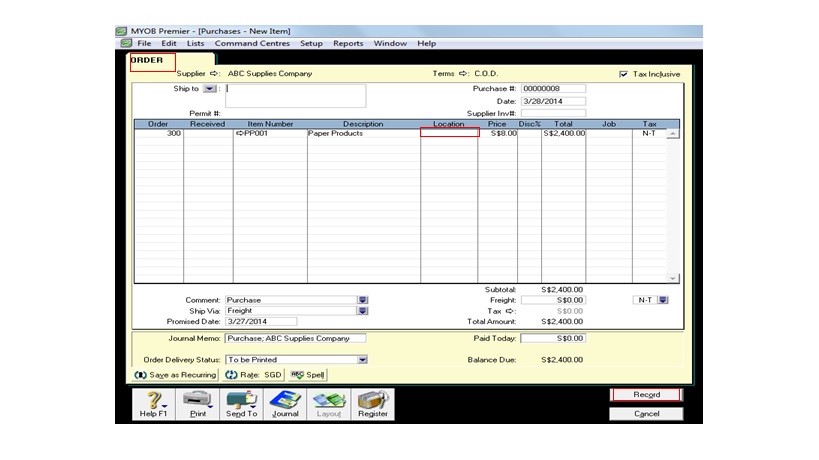Viewport: 819px width, 460px height.
Task: Click Save as Recurring button
Action: point(175,375)
